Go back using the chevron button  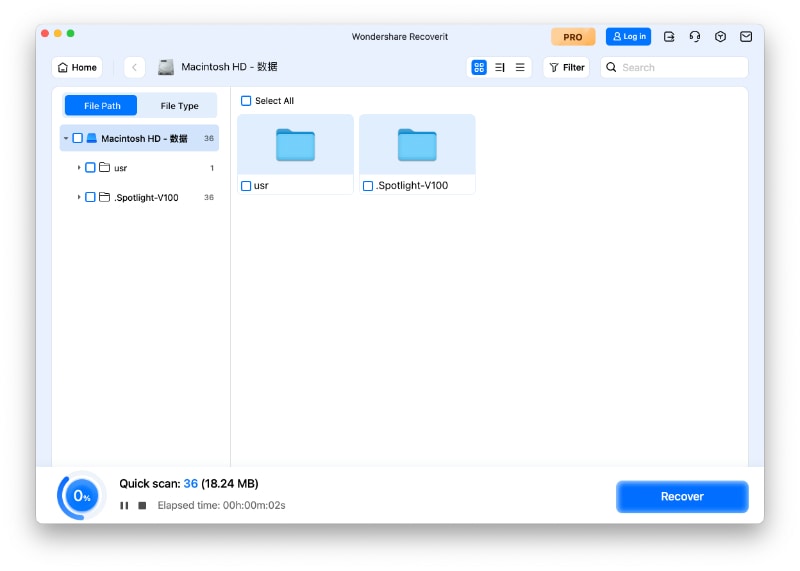134,67
